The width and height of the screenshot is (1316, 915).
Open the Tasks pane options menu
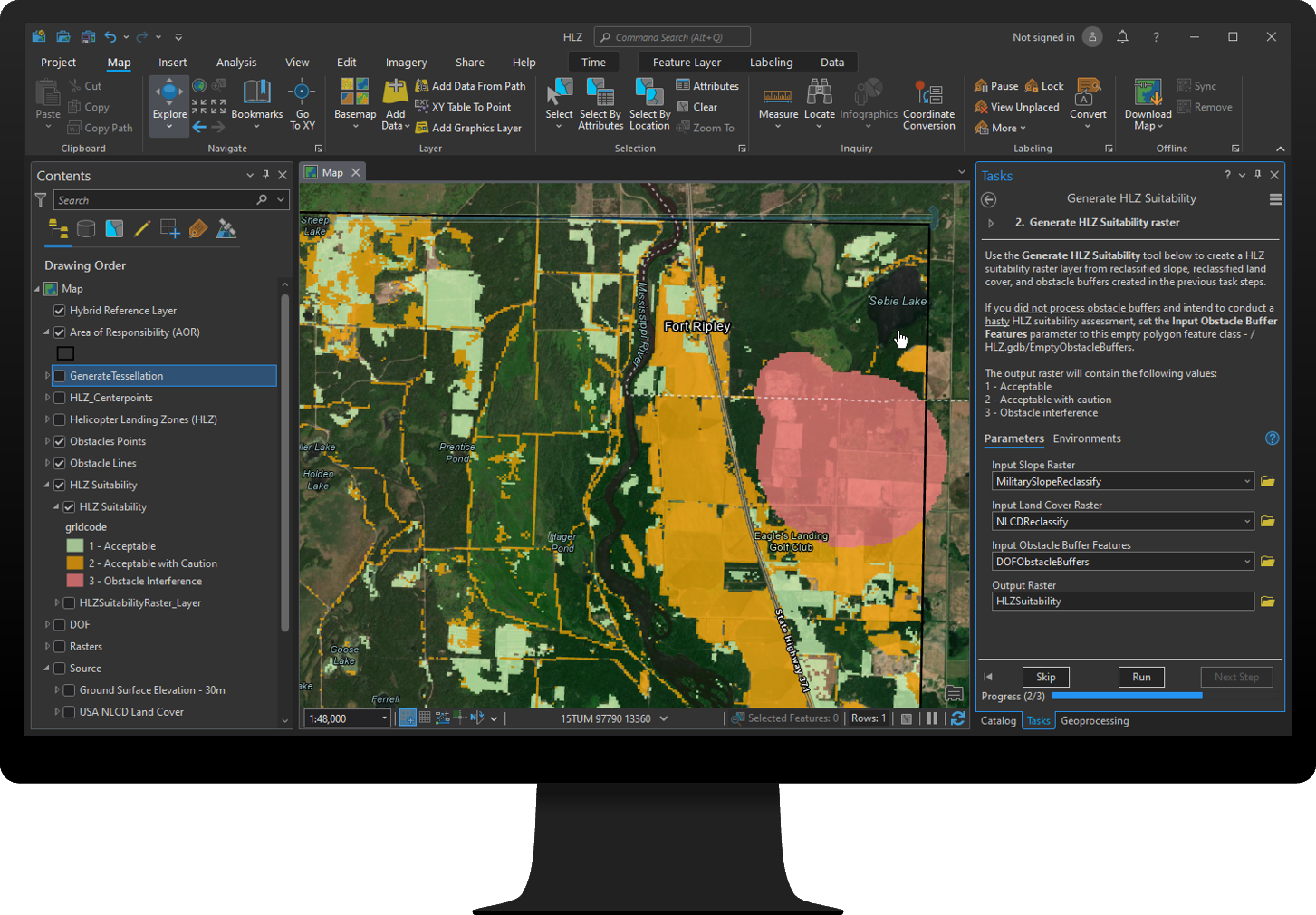1275,199
